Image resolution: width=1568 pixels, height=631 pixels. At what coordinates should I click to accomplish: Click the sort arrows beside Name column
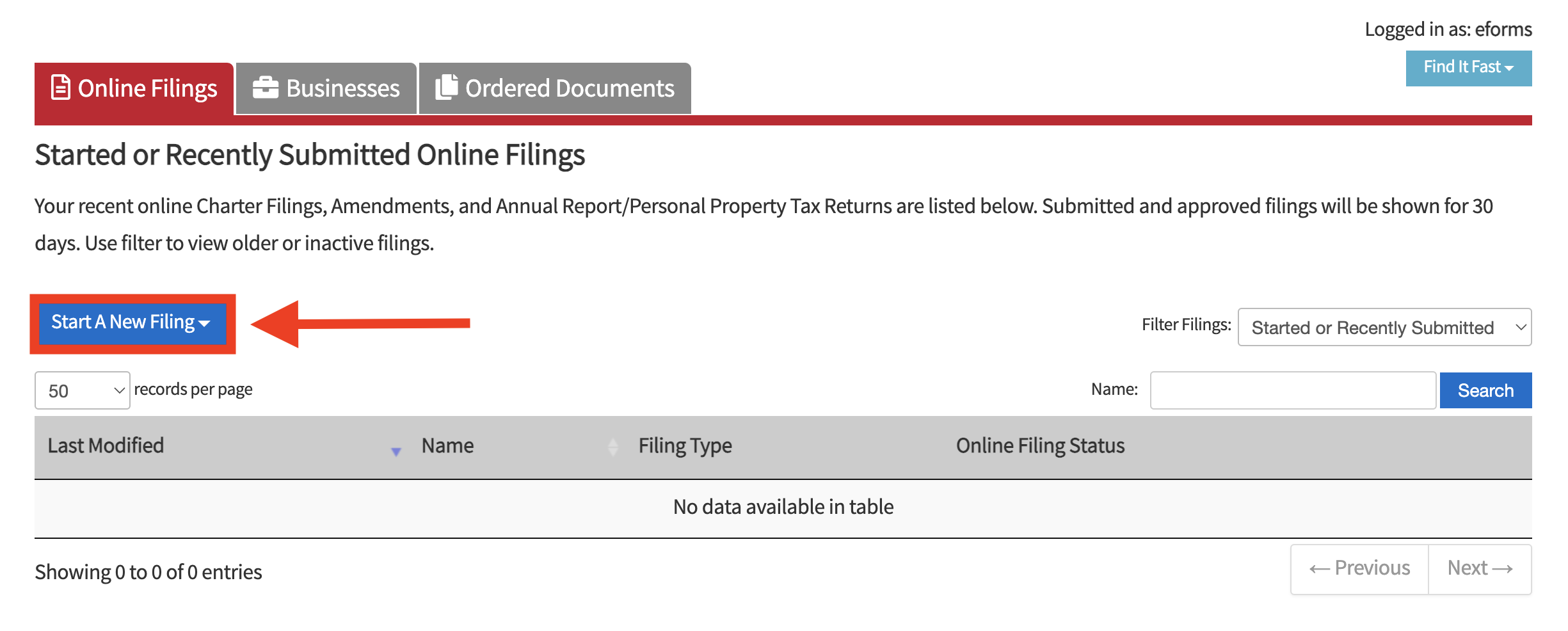(613, 447)
